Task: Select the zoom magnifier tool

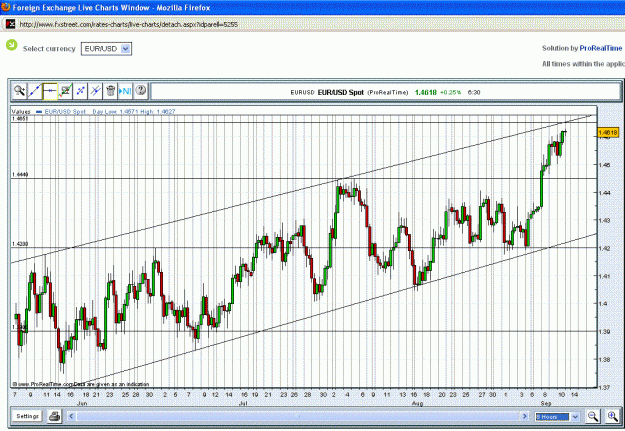Action: [x=19, y=91]
